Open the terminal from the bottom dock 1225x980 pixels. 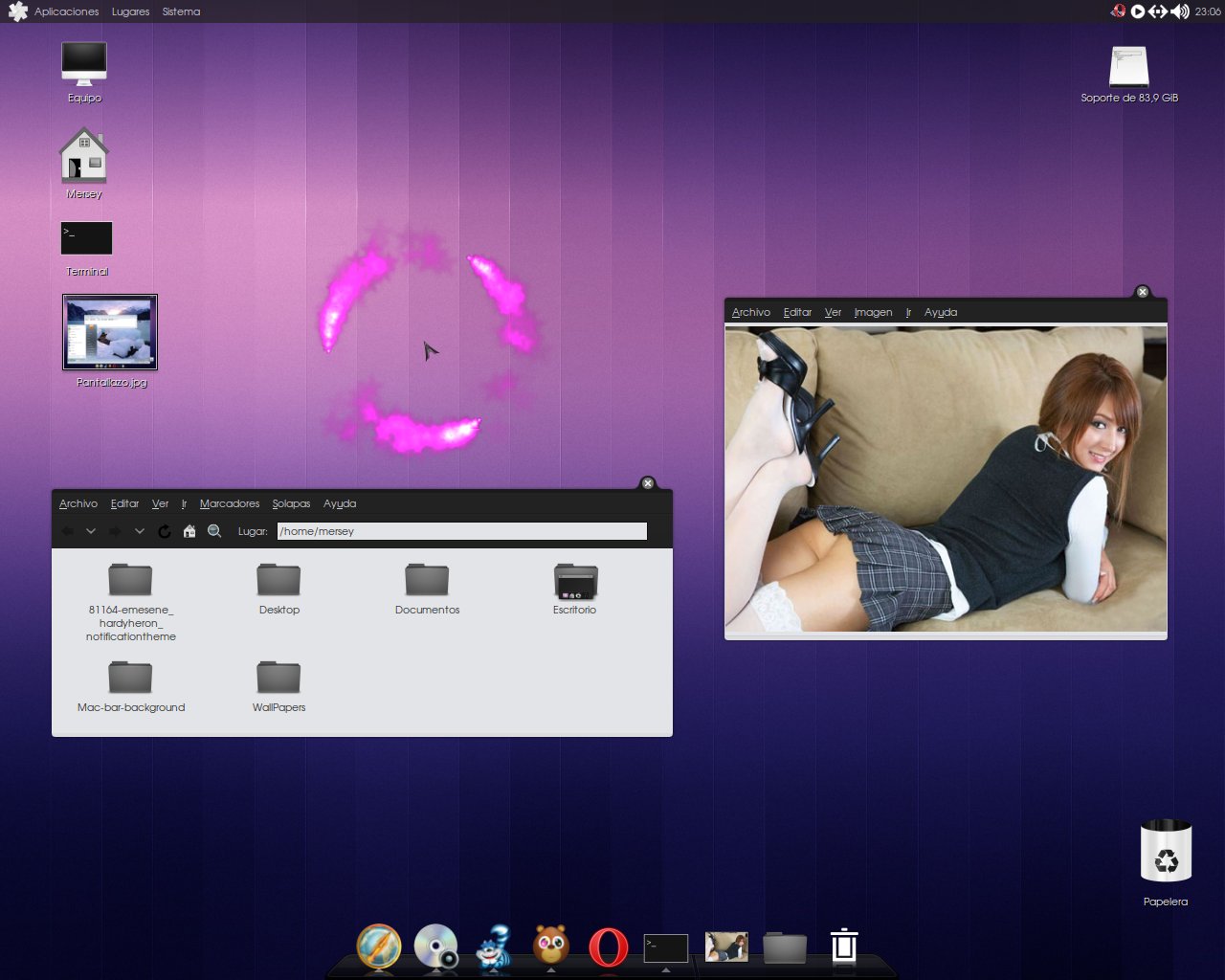[665, 947]
